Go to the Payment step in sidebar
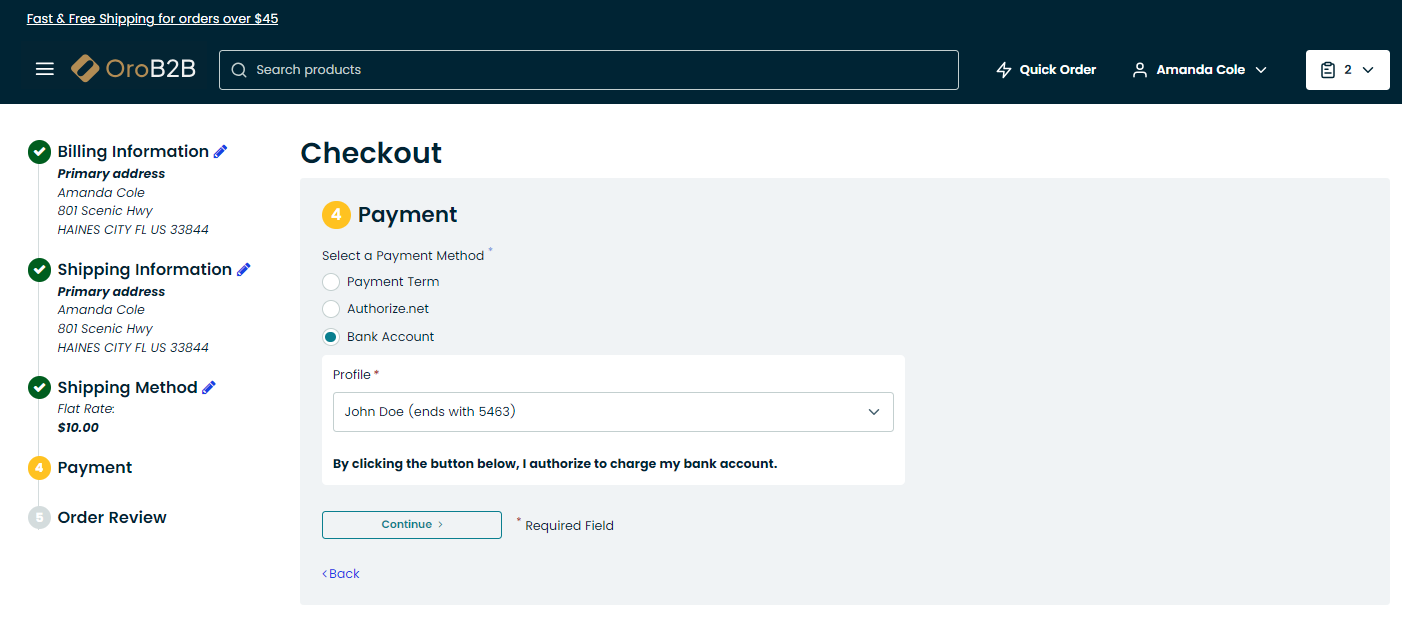Screen dimensions: 1402x620 click(x=95, y=468)
